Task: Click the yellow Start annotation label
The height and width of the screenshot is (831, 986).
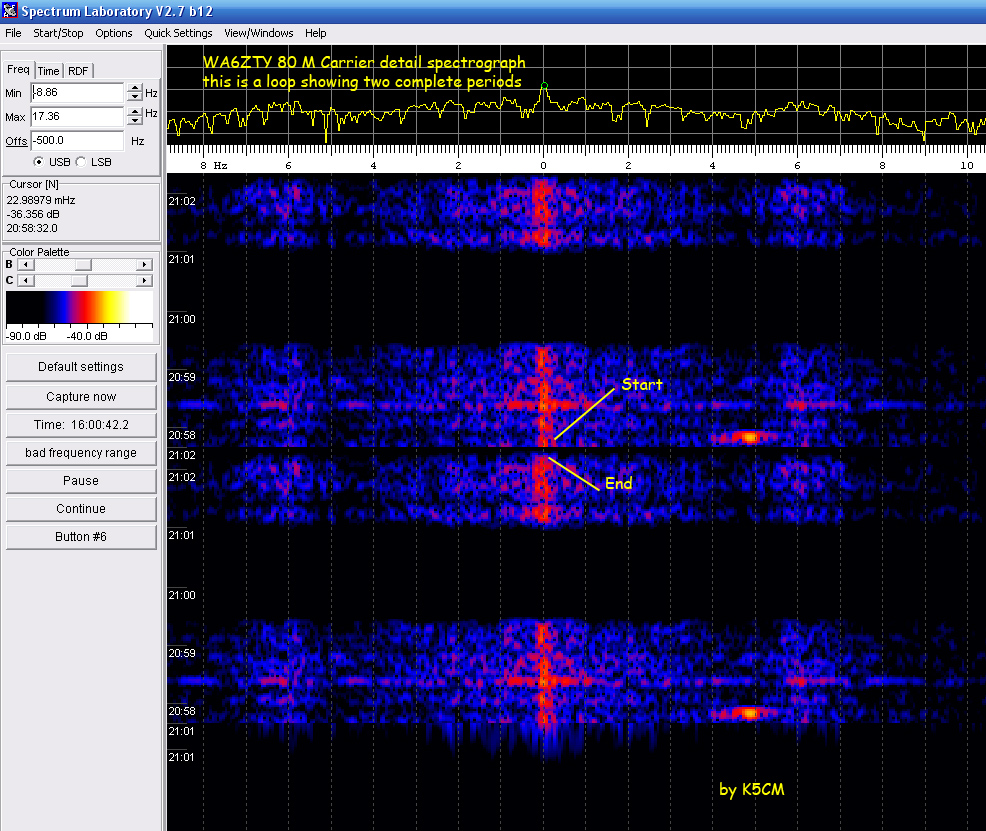Action: click(x=642, y=385)
